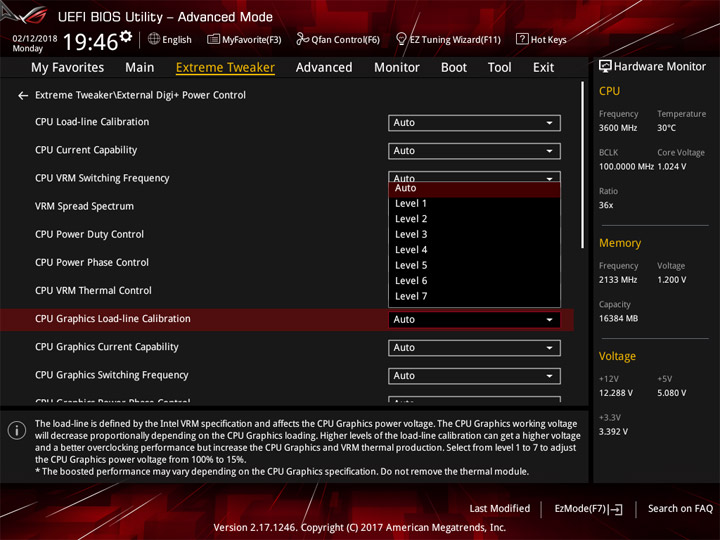Expand CPU Load-line Calibration dropdown
This screenshot has height=540, width=720.
474,123
